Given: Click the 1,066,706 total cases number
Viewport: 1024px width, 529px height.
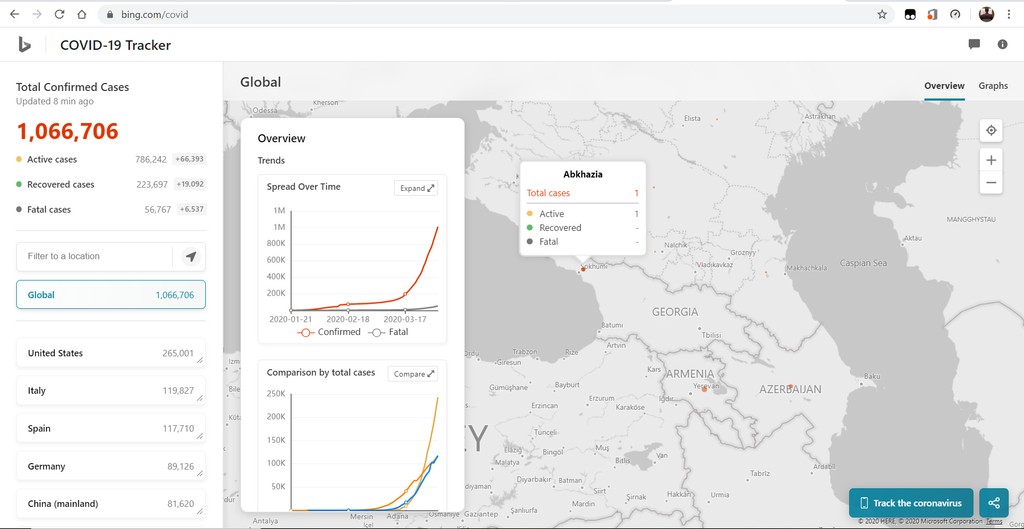Looking at the screenshot, I should click(68, 131).
